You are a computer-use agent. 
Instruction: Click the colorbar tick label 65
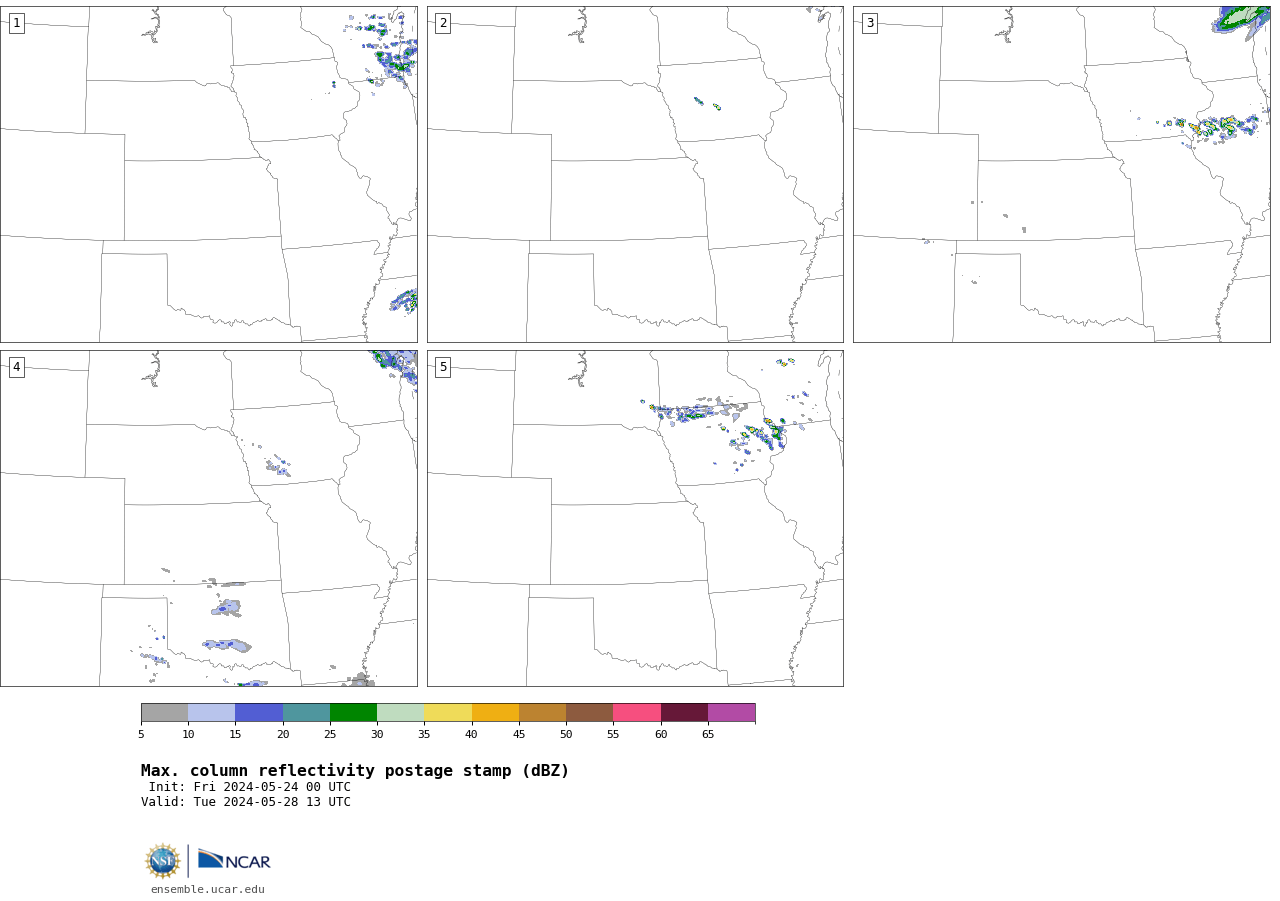[x=708, y=734]
